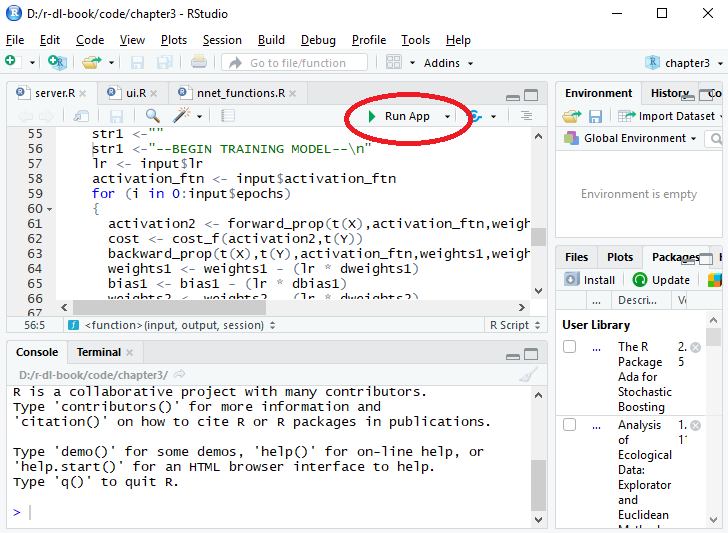Switch to the nnet_functions.R tab
The height and width of the screenshot is (533, 728).
[240, 93]
